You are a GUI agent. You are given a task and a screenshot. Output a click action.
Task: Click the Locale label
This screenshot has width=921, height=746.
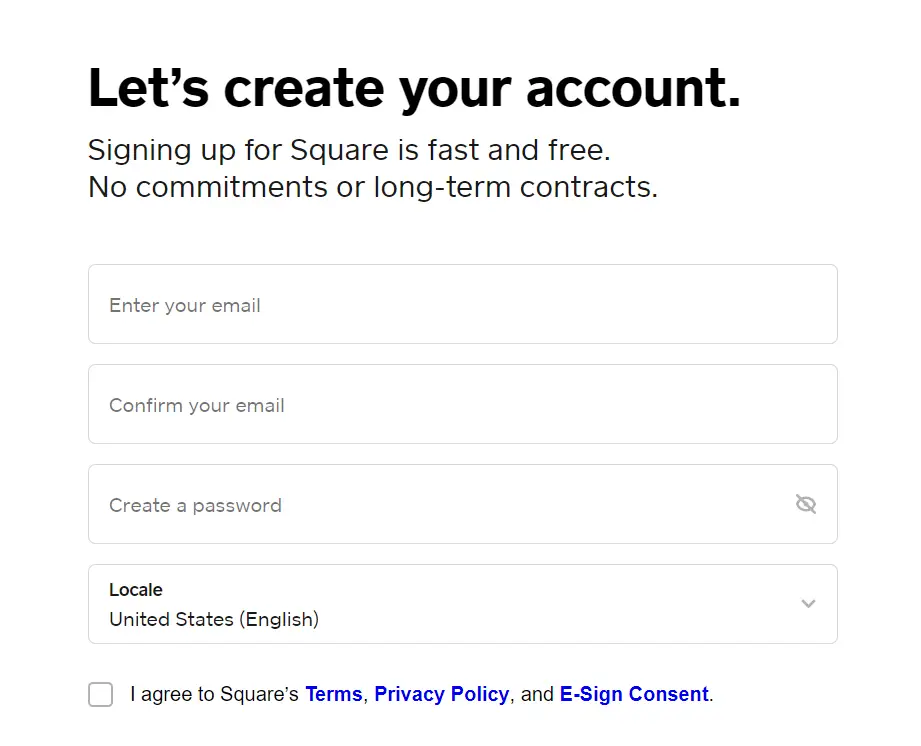136,589
